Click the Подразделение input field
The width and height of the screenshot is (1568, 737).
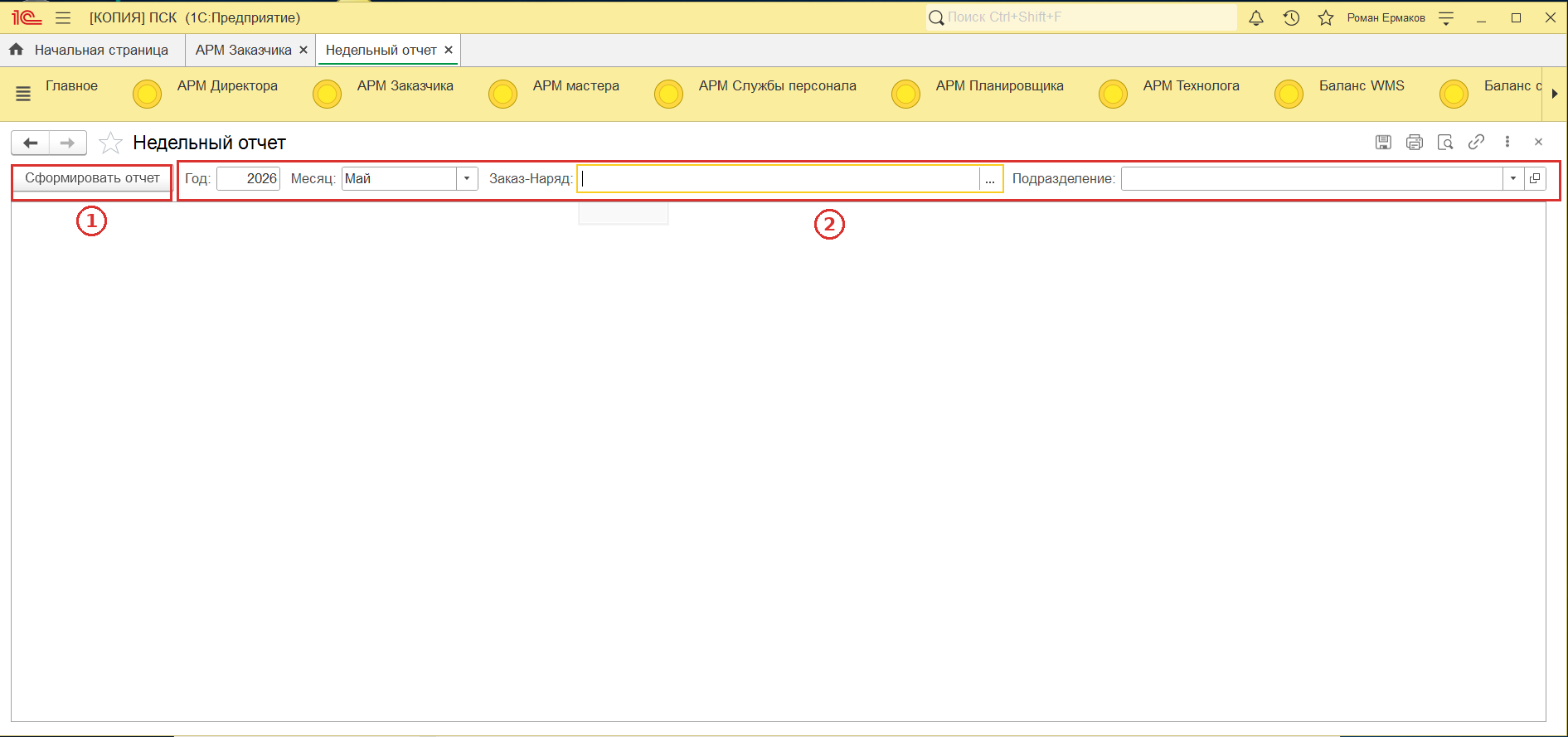(1312, 178)
